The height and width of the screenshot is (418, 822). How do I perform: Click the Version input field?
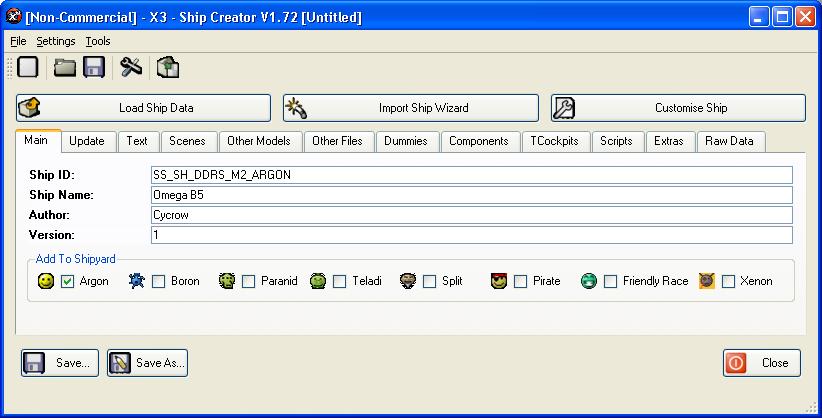472,235
